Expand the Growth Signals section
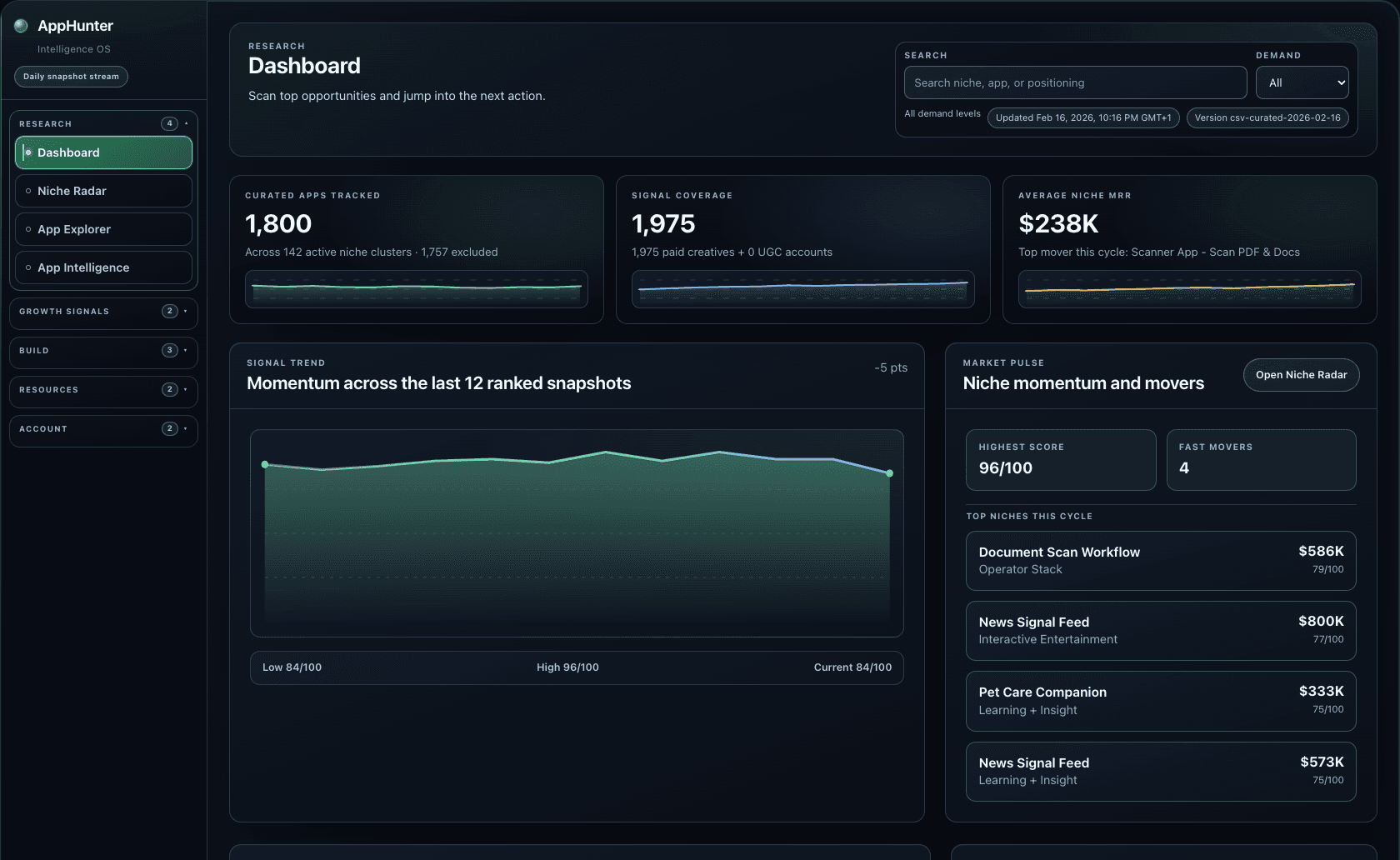The image size is (1400, 860). [186, 311]
